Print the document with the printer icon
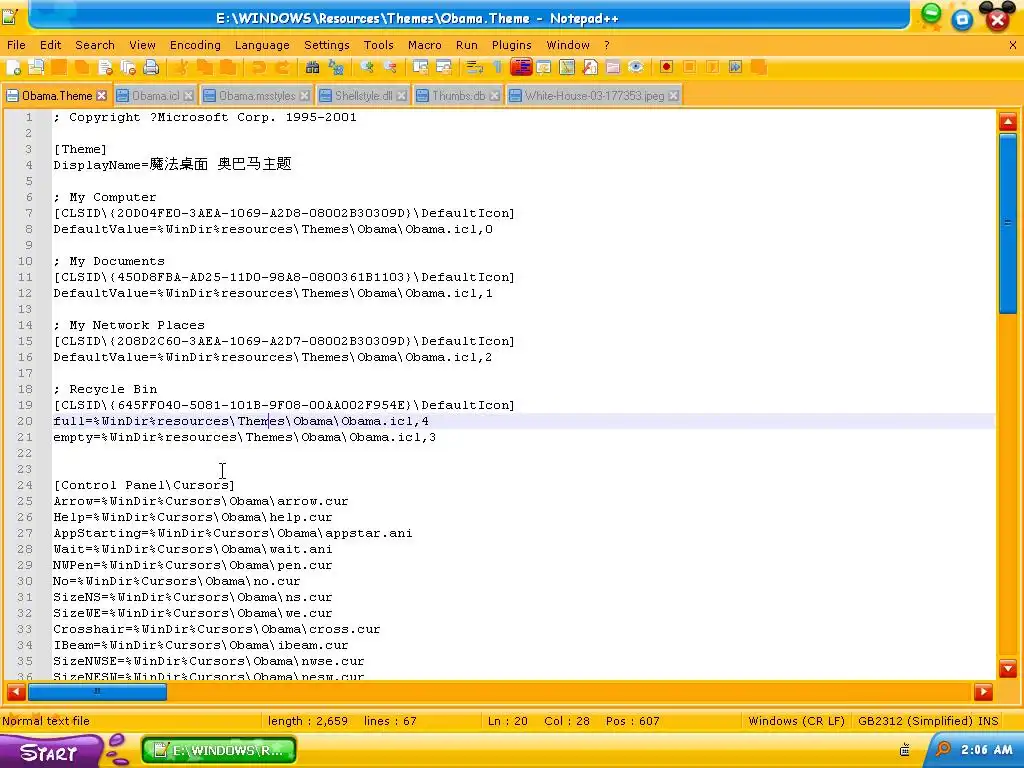The width and height of the screenshot is (1024, 768). point(151,67)
